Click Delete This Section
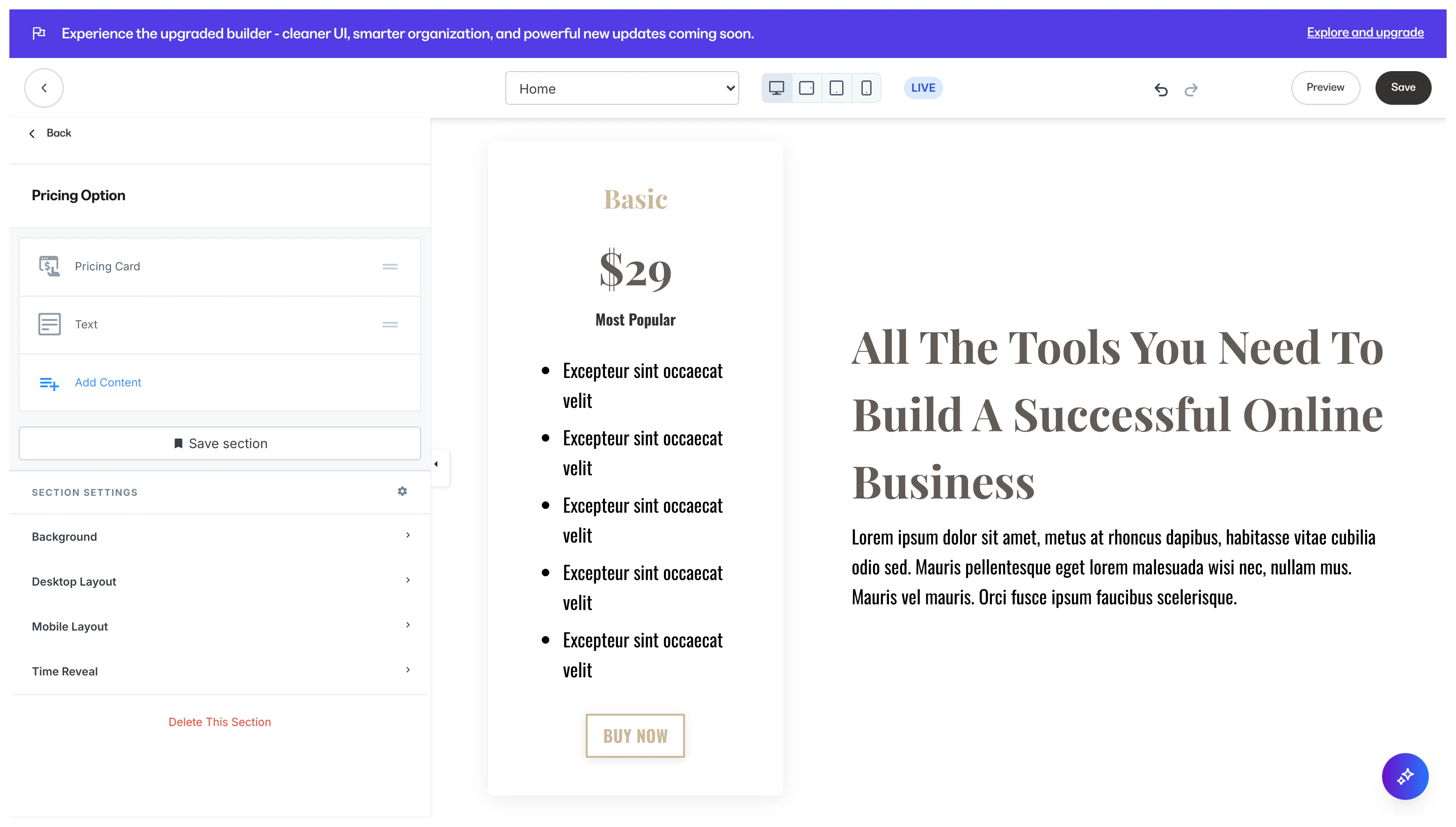 click(219, 721)
